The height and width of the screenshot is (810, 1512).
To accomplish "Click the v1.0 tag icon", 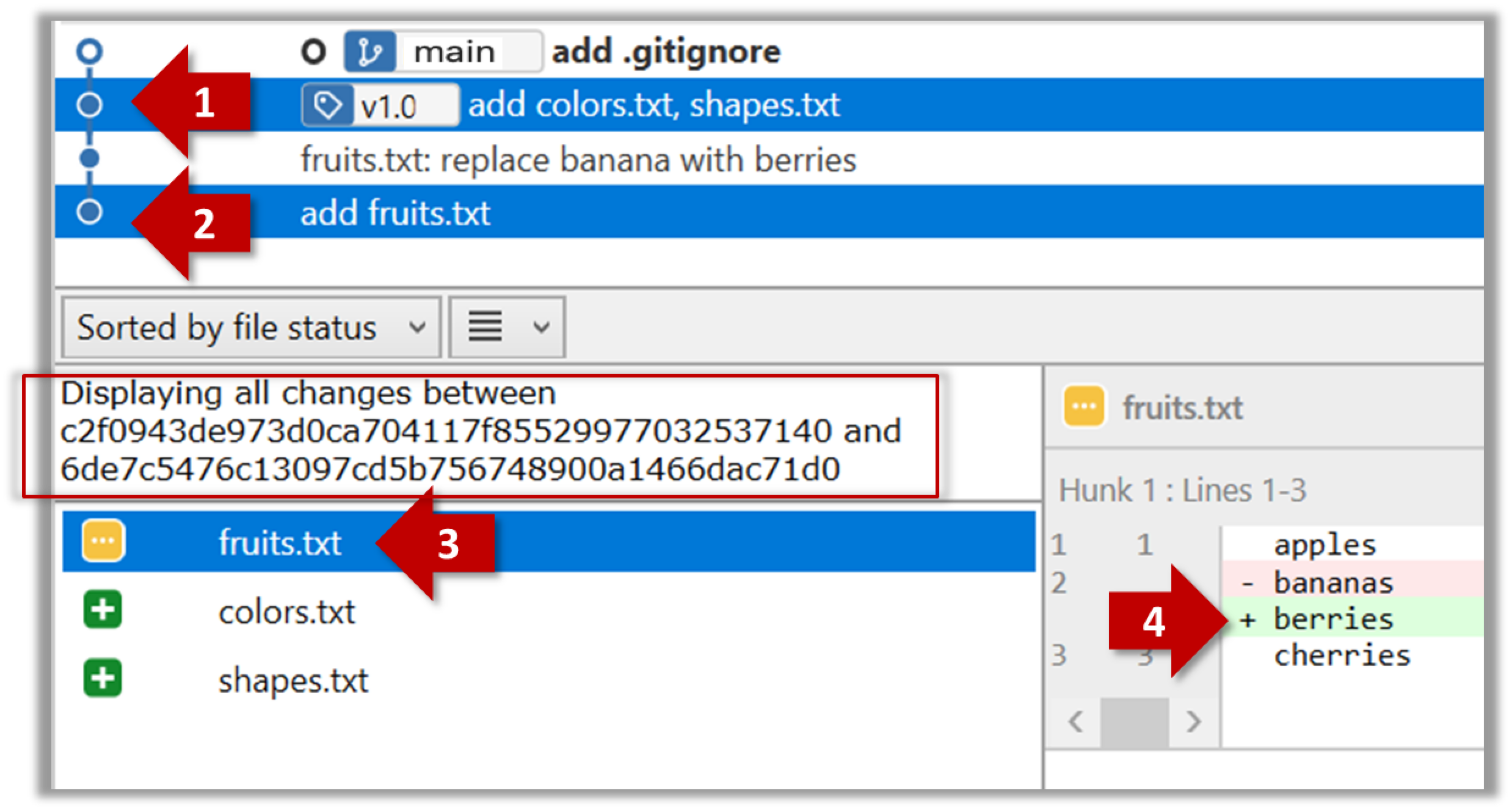I will click(x=328, y=106).
